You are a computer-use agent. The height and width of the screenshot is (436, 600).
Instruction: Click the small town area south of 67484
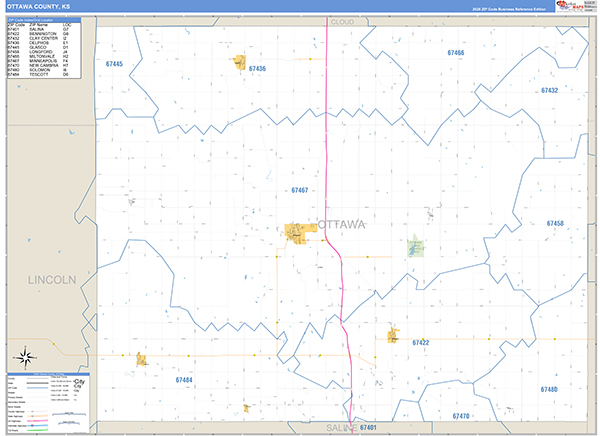[x=246, y=408]
